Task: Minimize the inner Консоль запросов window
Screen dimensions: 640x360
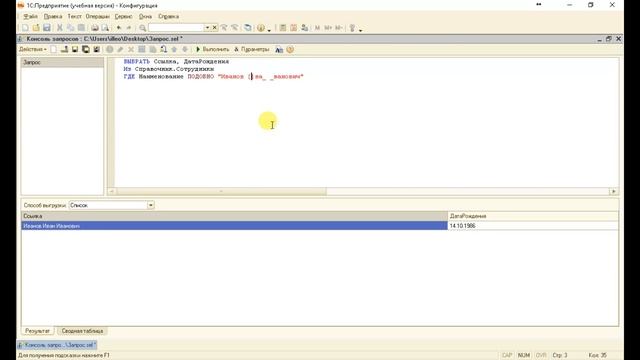Action: [x=599, y=39]
